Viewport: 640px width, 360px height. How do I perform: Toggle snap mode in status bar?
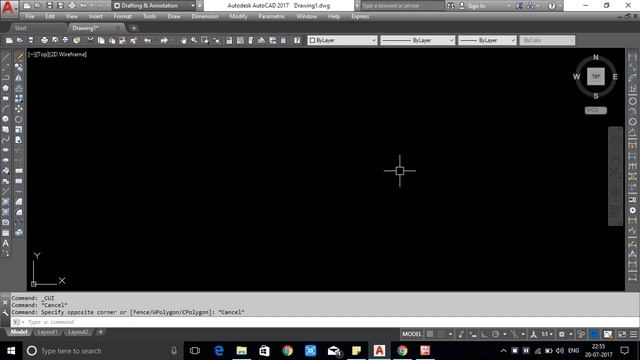441,334
